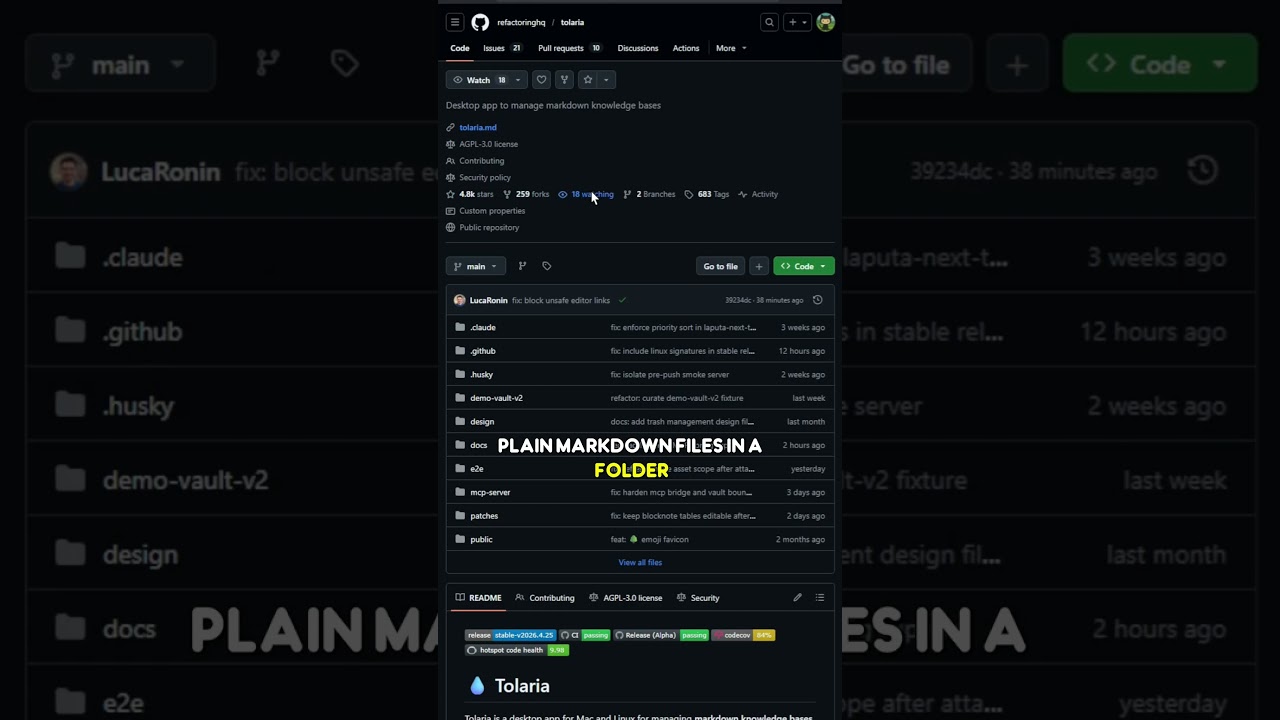Open the .husky folder

pos(482,375)
